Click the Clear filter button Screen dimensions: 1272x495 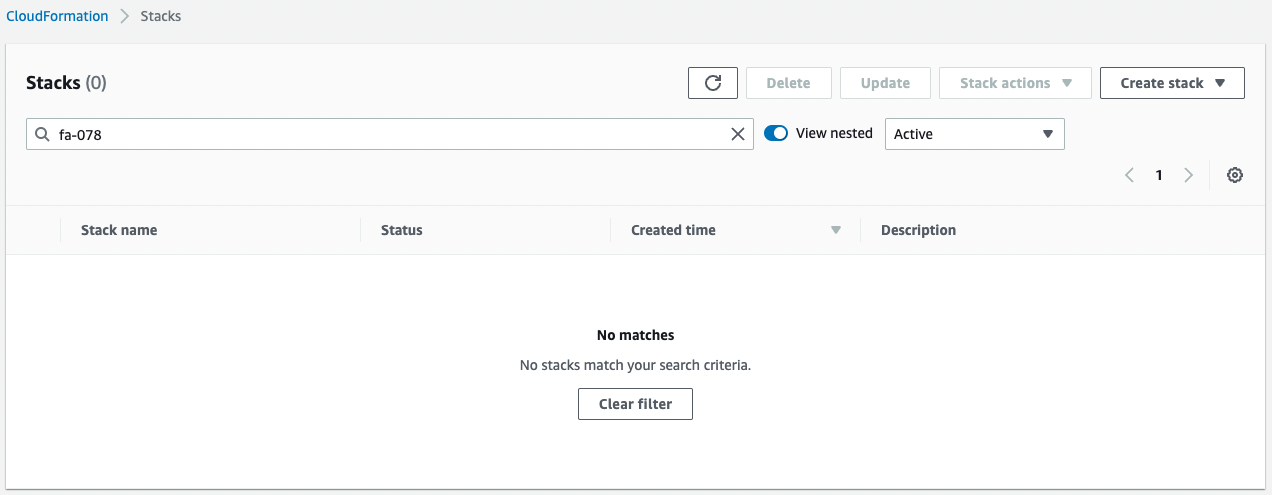pyautogui.click(x=635, y=404)
